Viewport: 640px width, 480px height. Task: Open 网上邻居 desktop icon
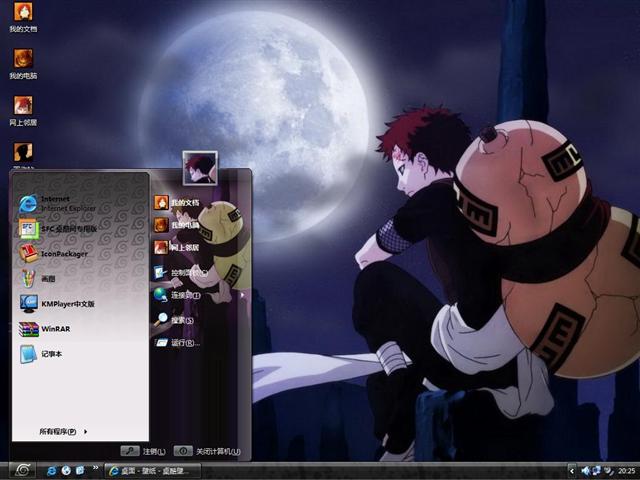coord(23,111)
